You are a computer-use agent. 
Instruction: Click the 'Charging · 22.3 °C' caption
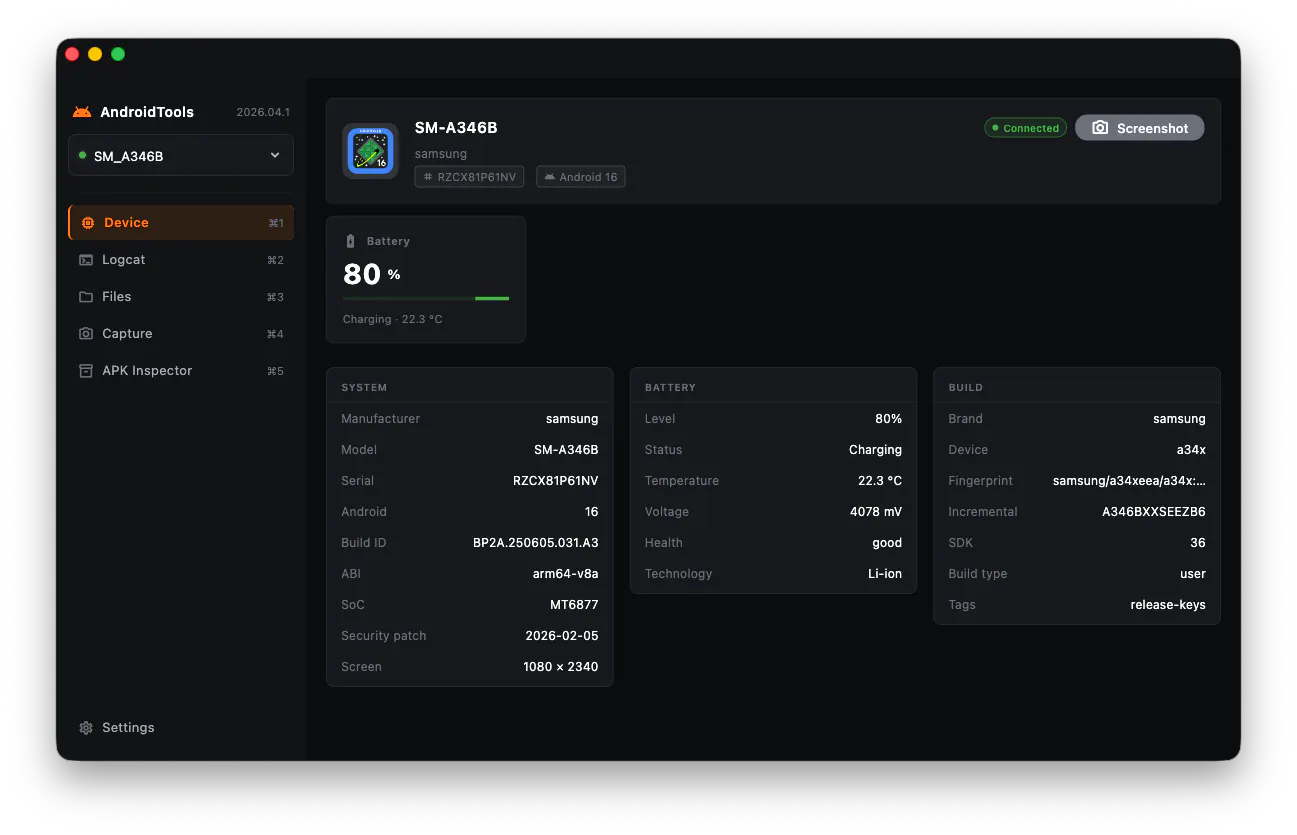point(392,319)
